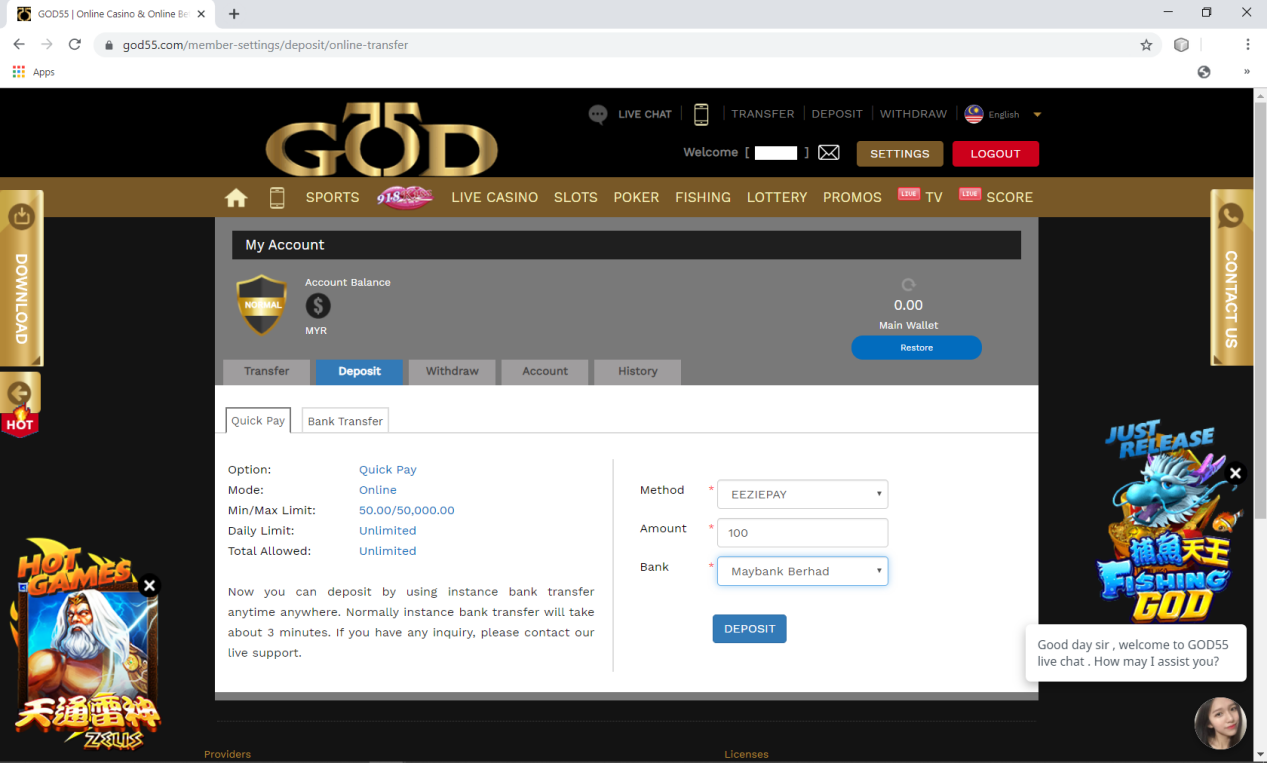Viewport: 1267px width, 763px height.
Task: Open Method EEZIEPAY dropdown
Action: (802, 494)
